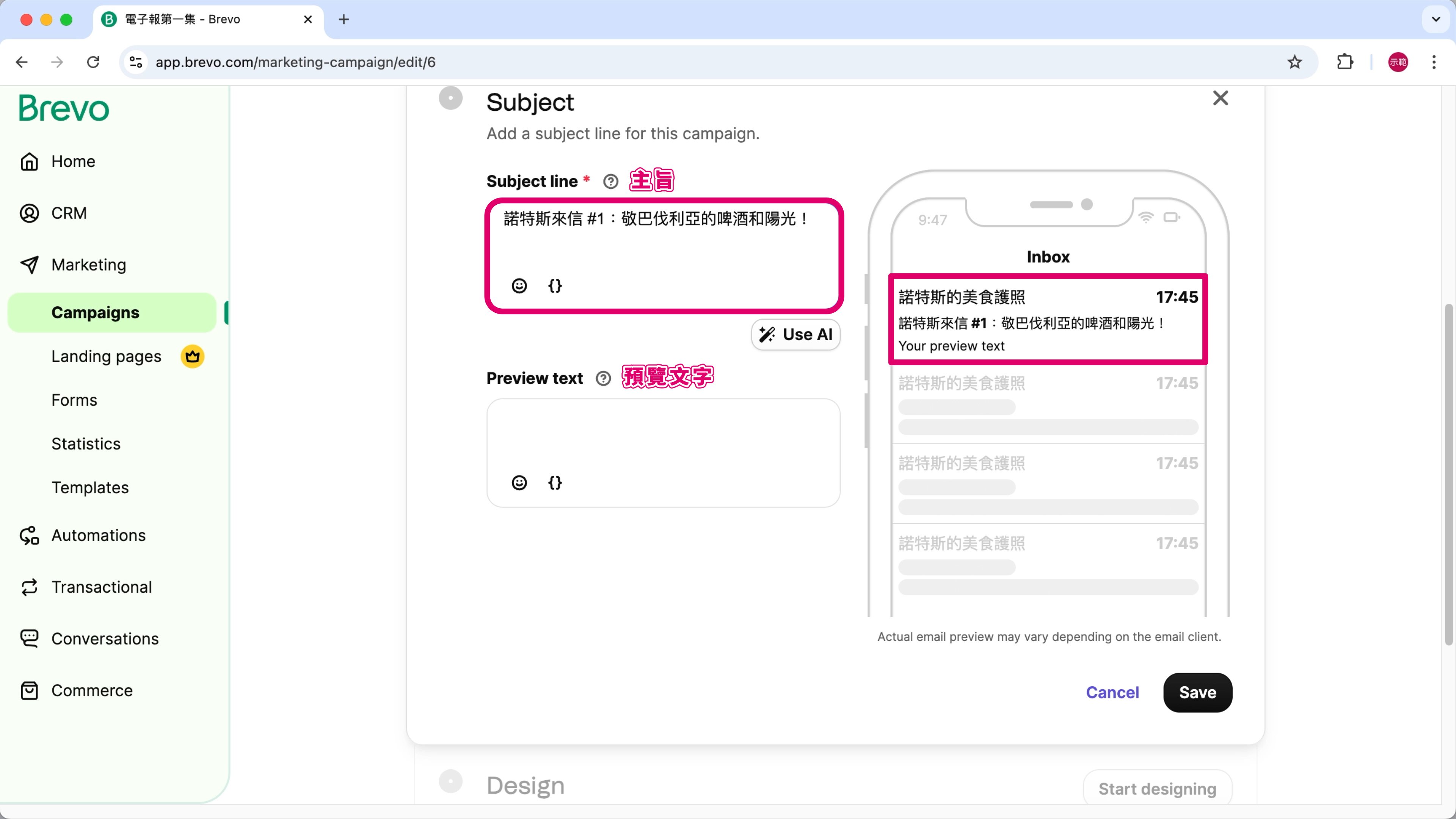Click the Use AI button
The image size is (1456, 819).
(x=795, y=334)
